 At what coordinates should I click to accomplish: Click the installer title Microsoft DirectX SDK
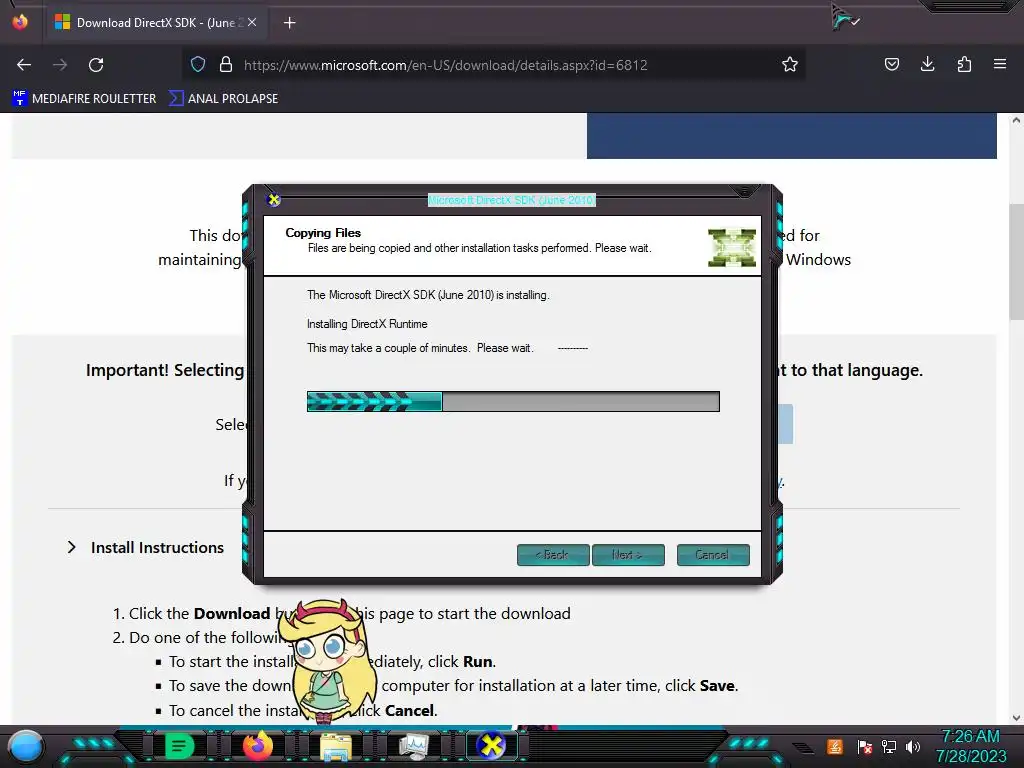[x=512, y=200]
